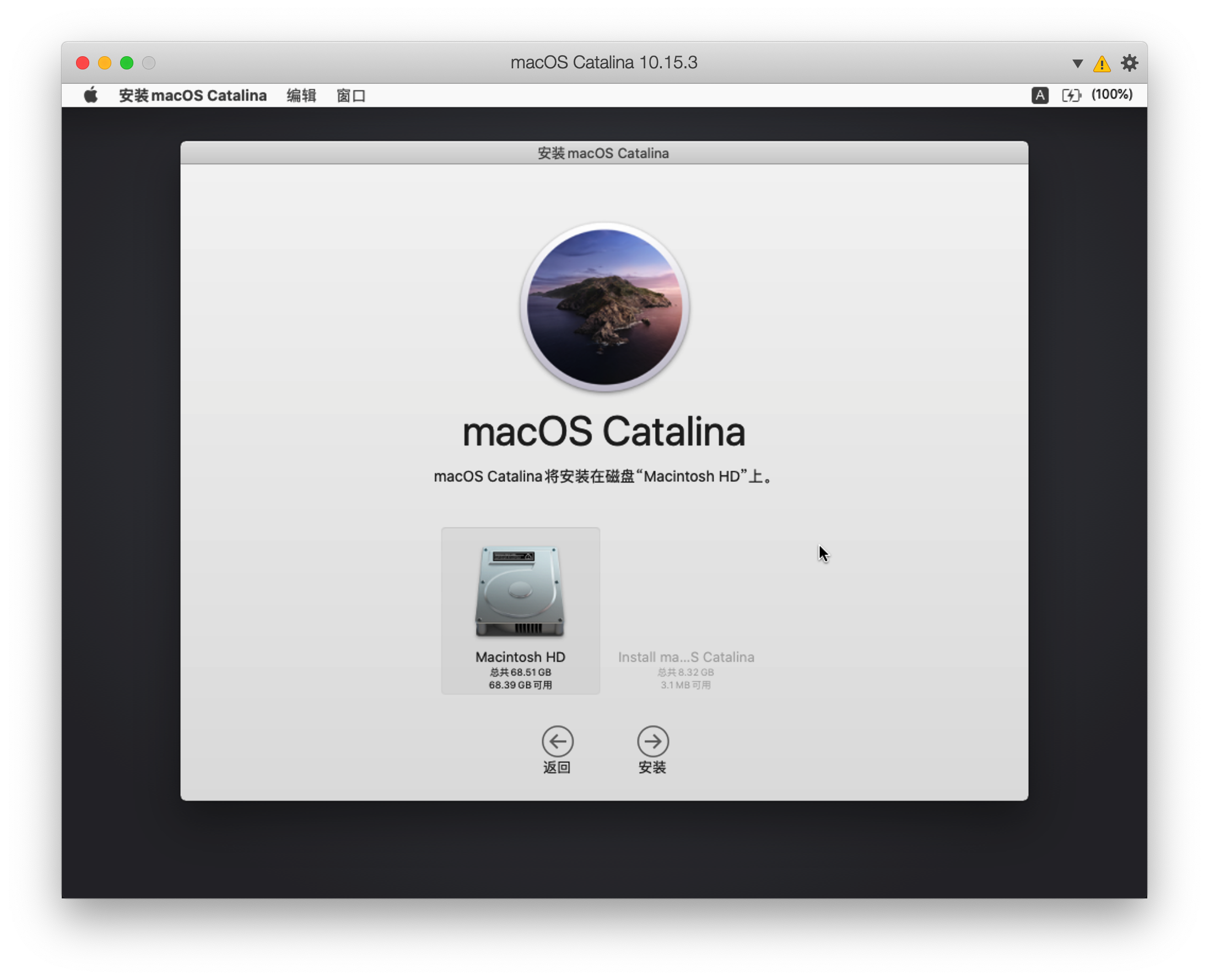The width and height of the screenshot is (1209, 980).
Task: Click the installer window title bar text
Action: tap(603, 153)
